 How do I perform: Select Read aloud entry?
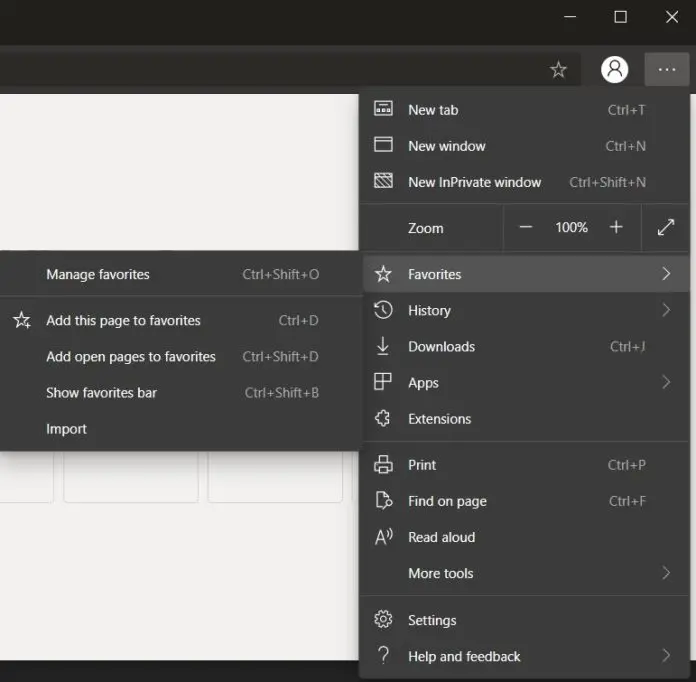pyautogui.click(x=524, y=537)
